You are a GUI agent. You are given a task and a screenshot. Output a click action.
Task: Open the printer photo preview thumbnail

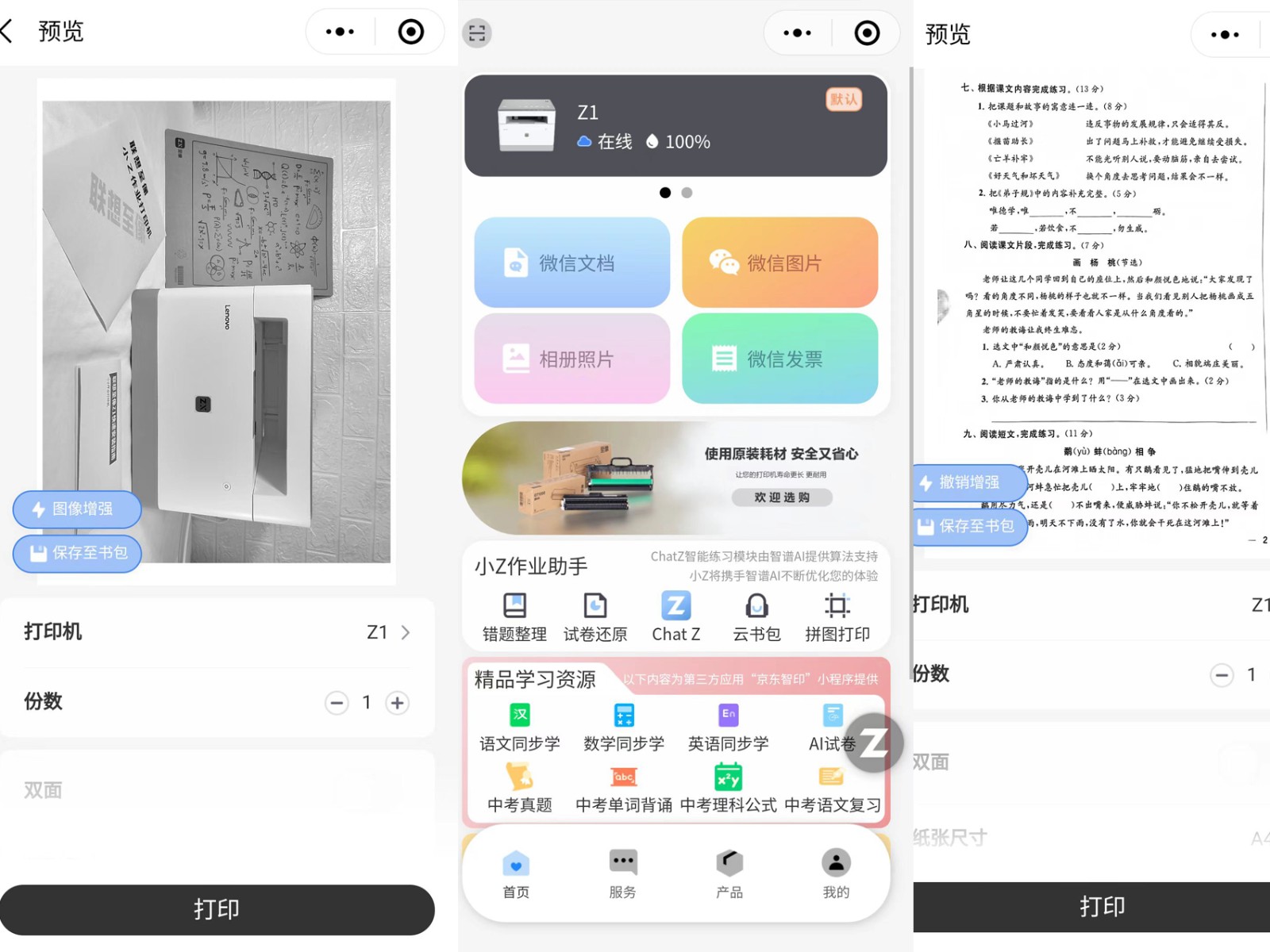(216, 332)
